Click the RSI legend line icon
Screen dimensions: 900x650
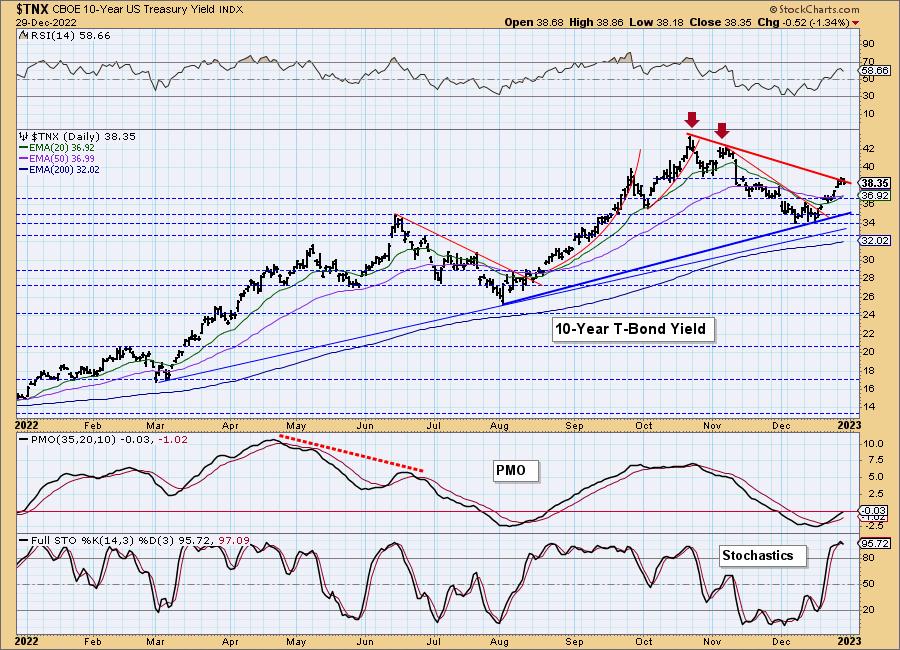(23, 36)
